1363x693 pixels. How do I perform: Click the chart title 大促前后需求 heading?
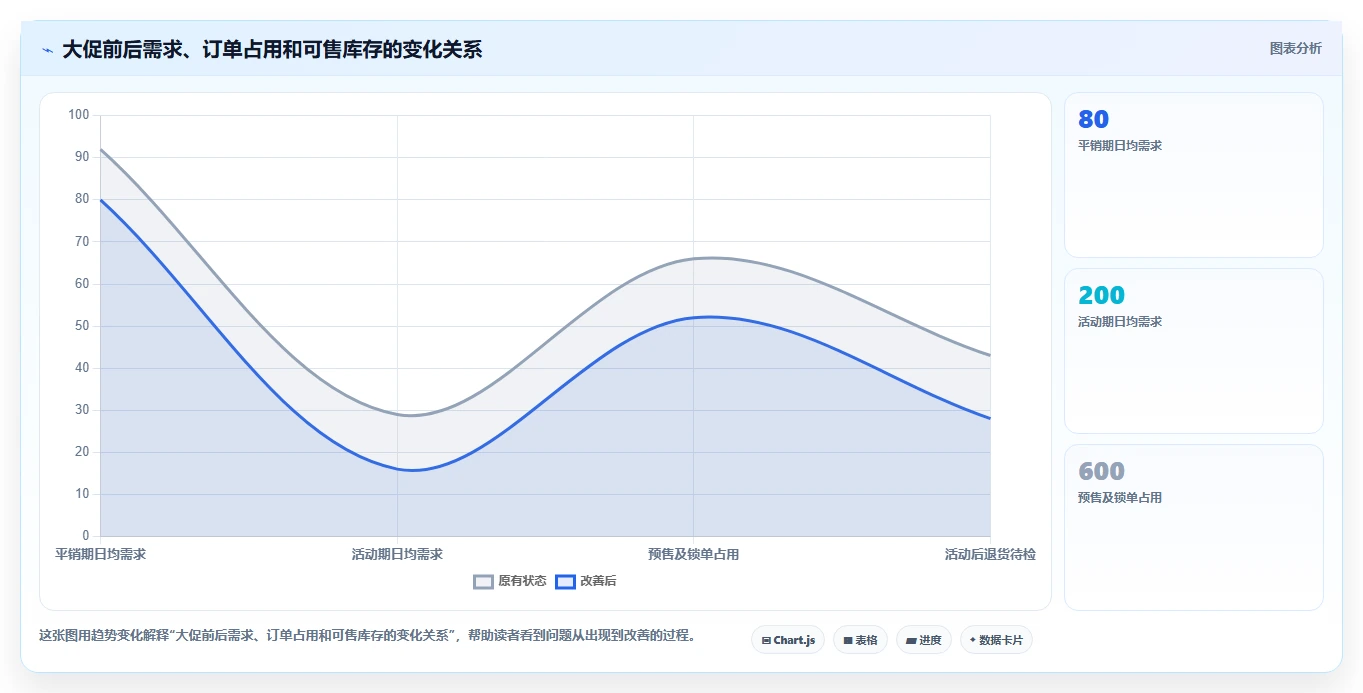[x=272, y=49]
